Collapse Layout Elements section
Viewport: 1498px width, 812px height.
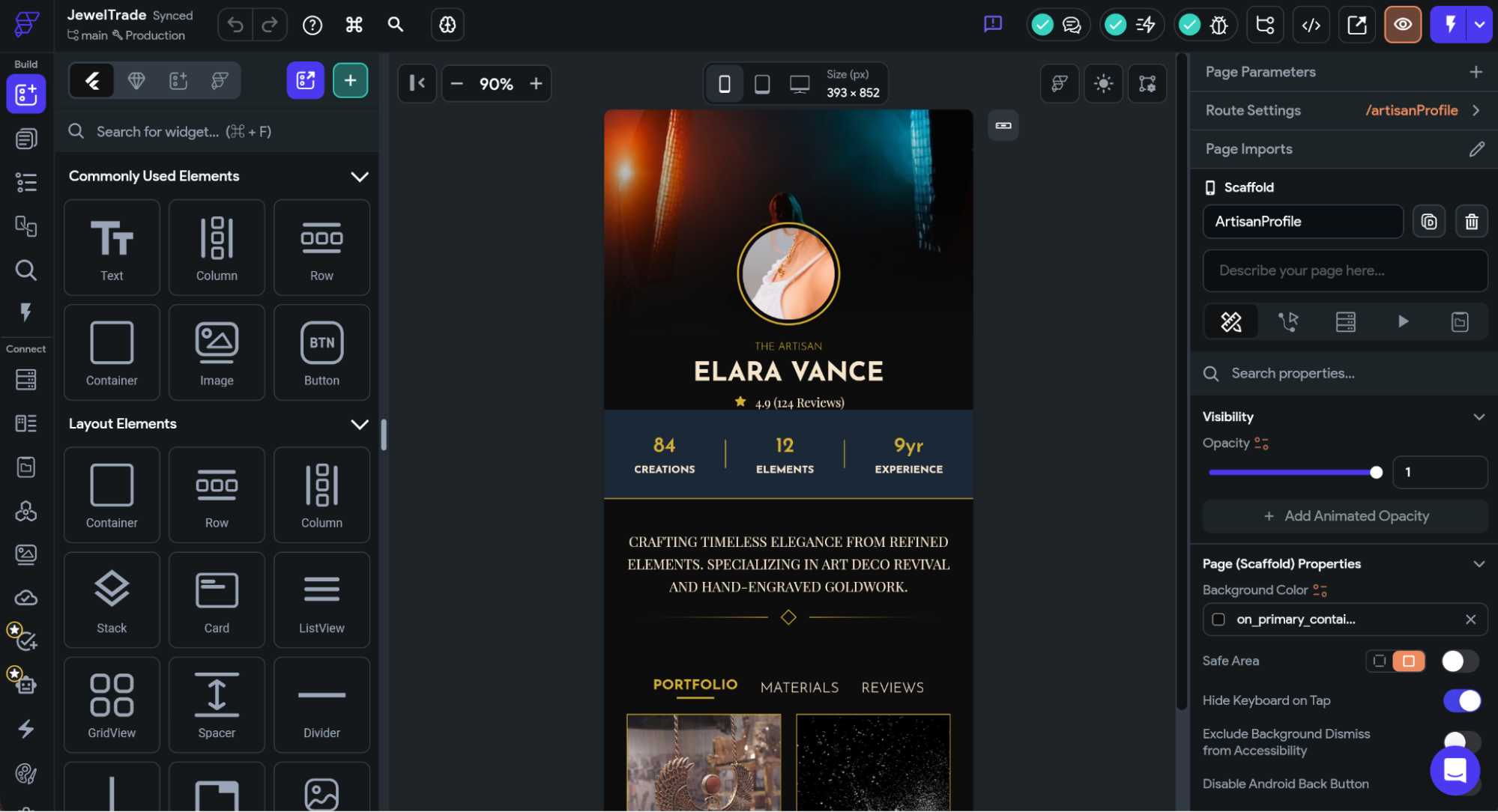(360, 424)
